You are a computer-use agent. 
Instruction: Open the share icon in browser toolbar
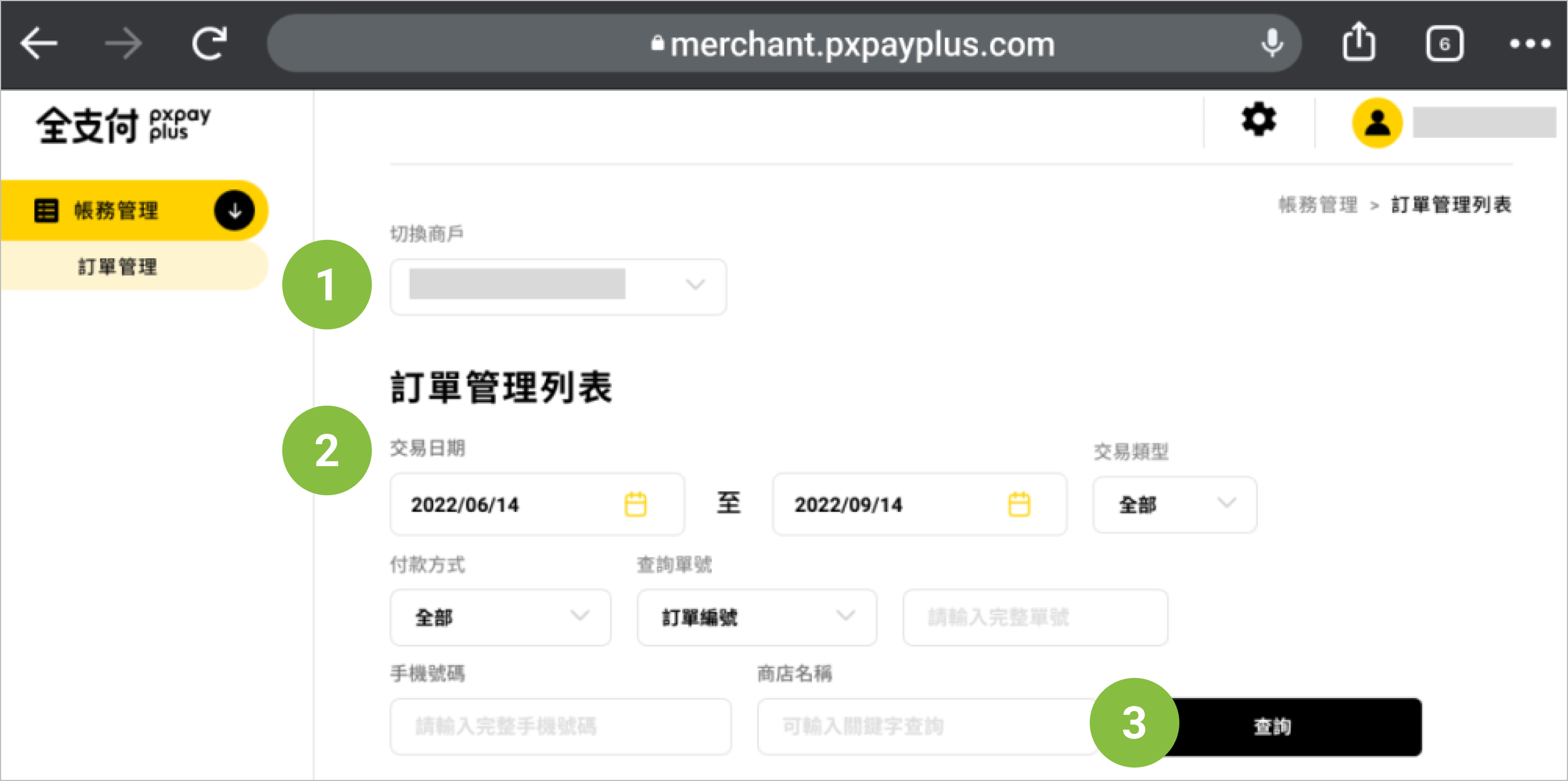[x=1359, y=43]
